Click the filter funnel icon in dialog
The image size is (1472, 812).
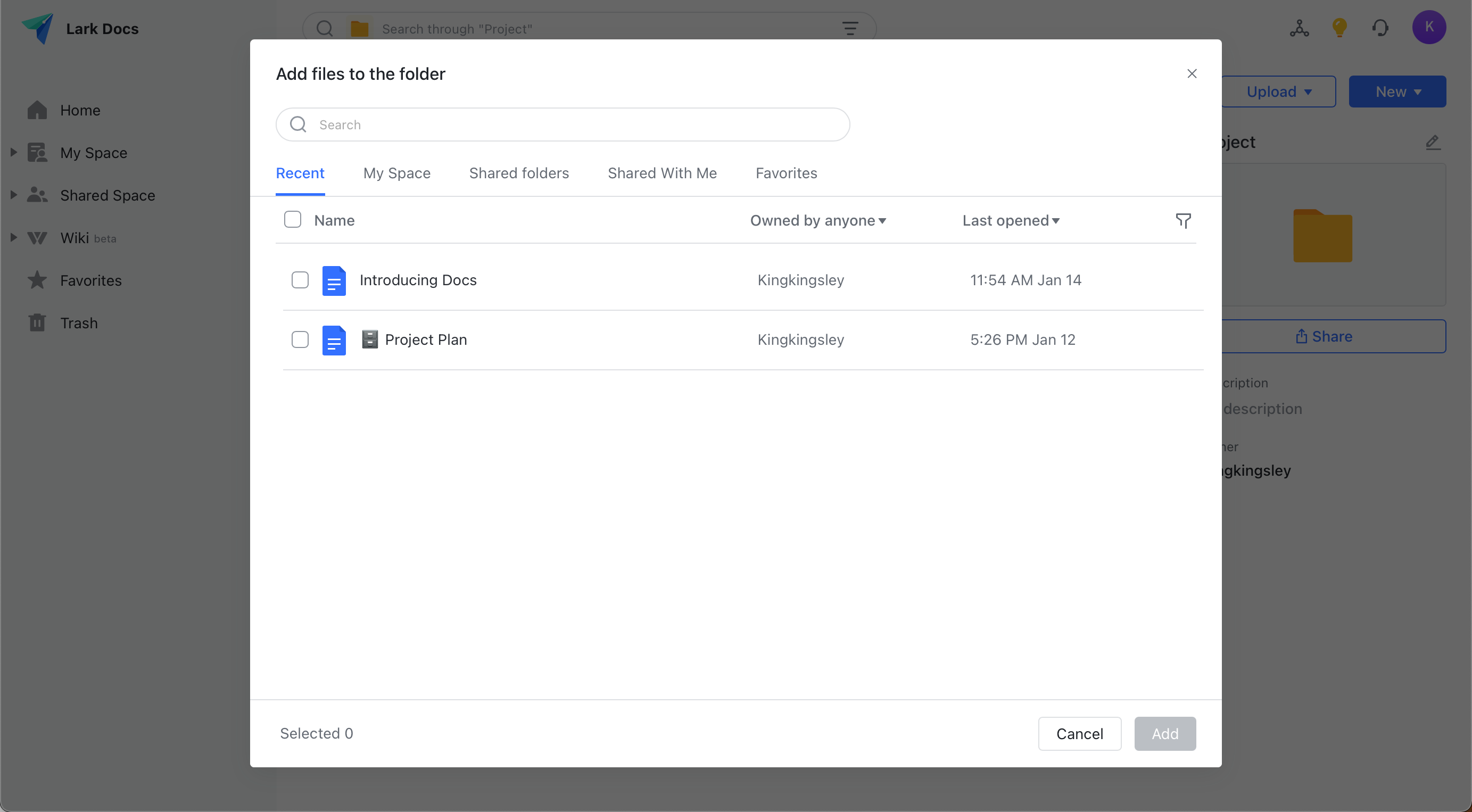(1183, 221)
